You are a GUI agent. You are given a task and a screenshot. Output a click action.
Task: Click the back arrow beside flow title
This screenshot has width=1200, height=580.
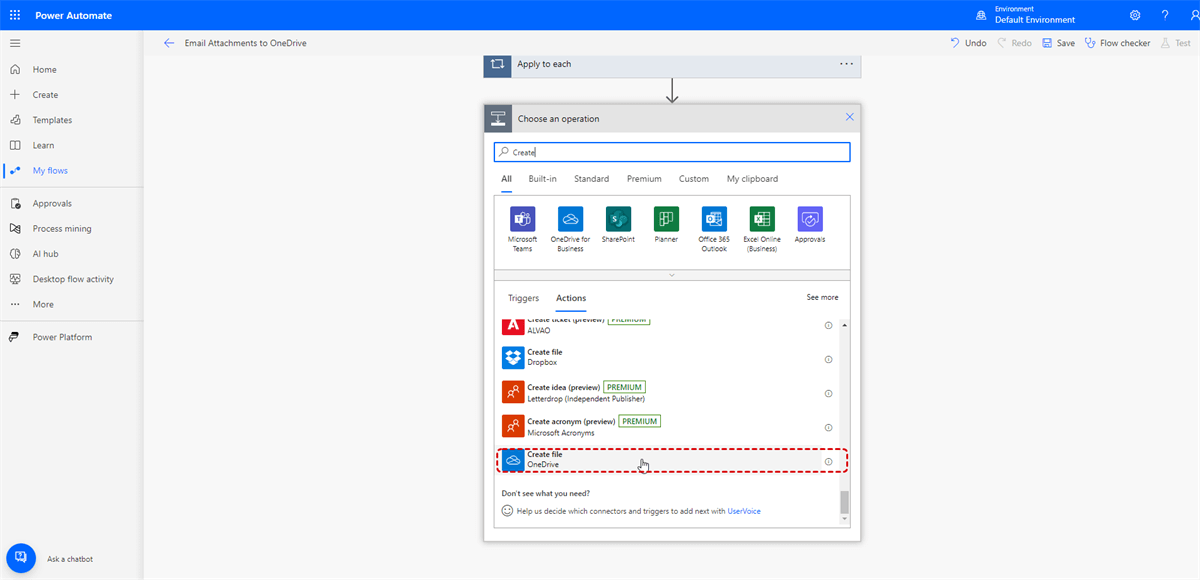pyautogui.click(x=169, y=43)
